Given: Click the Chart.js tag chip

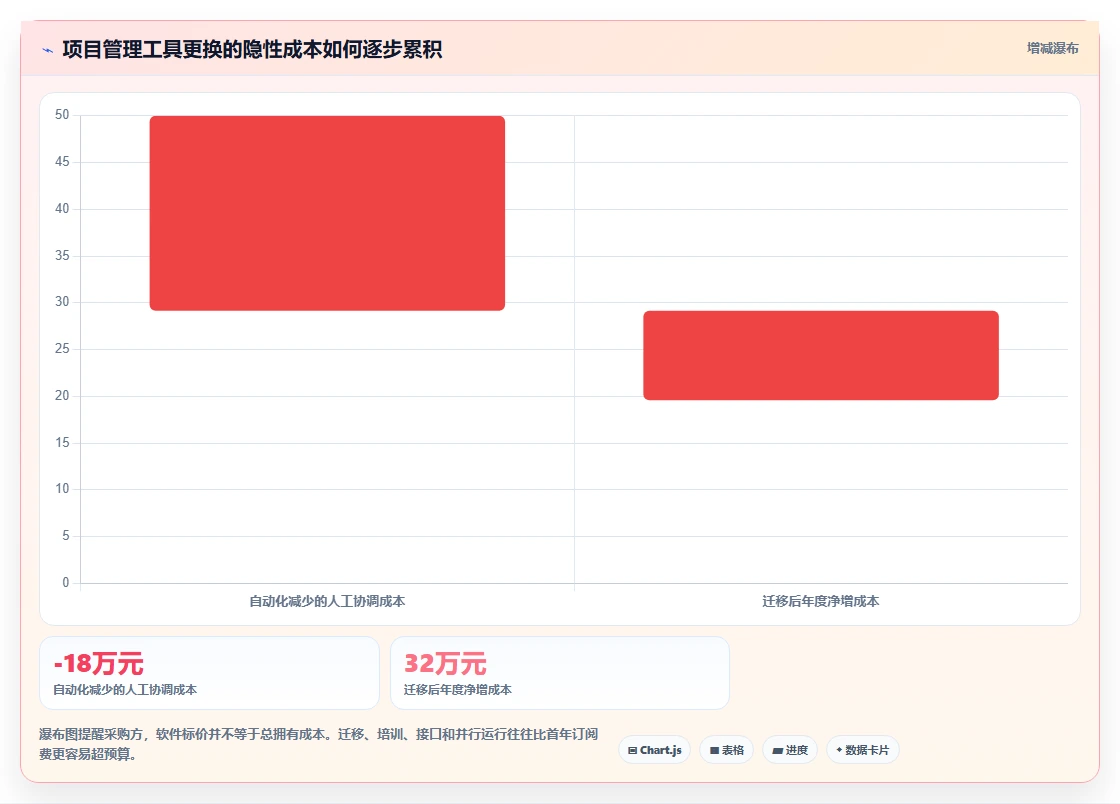Looking at the screenshot, I should 654,750.
